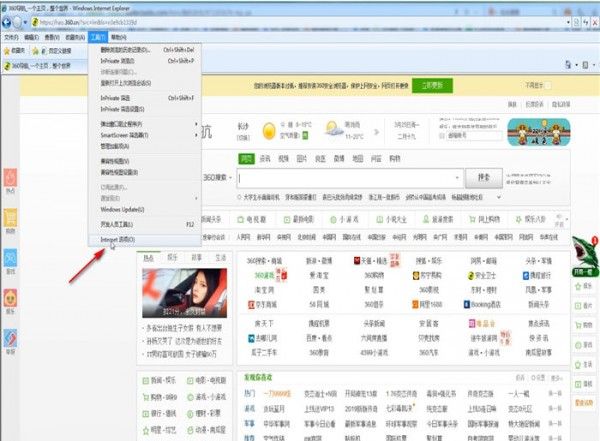
Task: Click the 苏宁易购 site link
Action: pyautogui.click(x=429, y=276)
